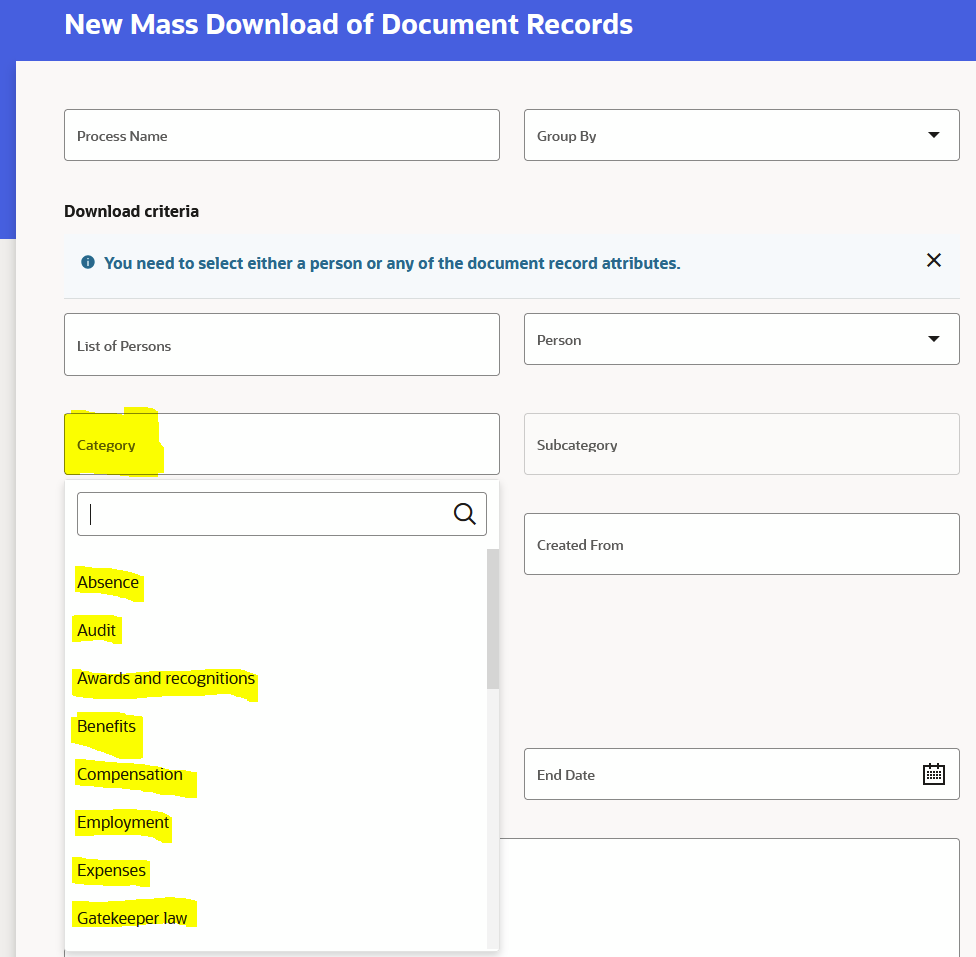This screenshot has height=957, width=976.
Task: Click the Subcategory field
Action: [741, 444]
